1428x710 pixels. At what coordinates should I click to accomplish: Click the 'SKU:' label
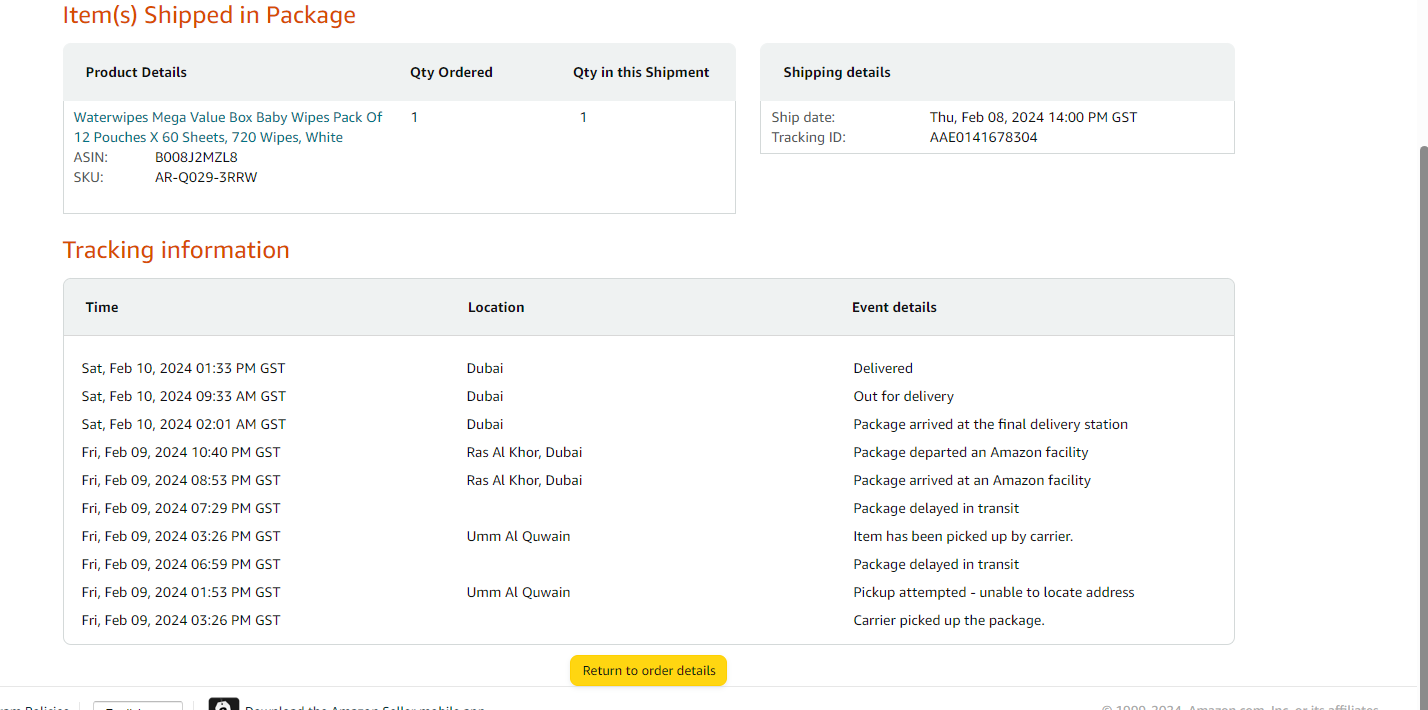(x=88, y=177)
